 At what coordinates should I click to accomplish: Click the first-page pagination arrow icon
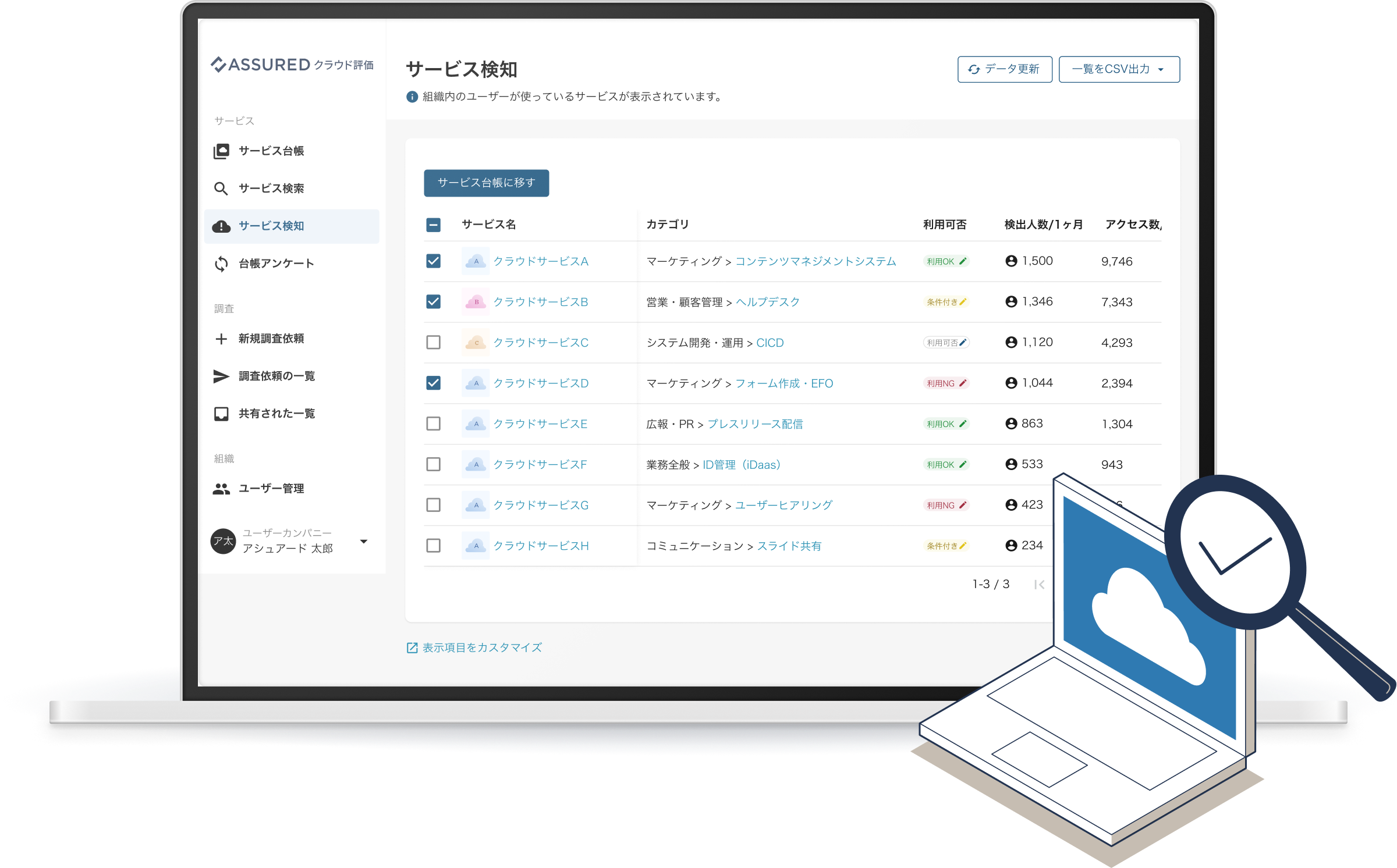tap(1040, 585)
